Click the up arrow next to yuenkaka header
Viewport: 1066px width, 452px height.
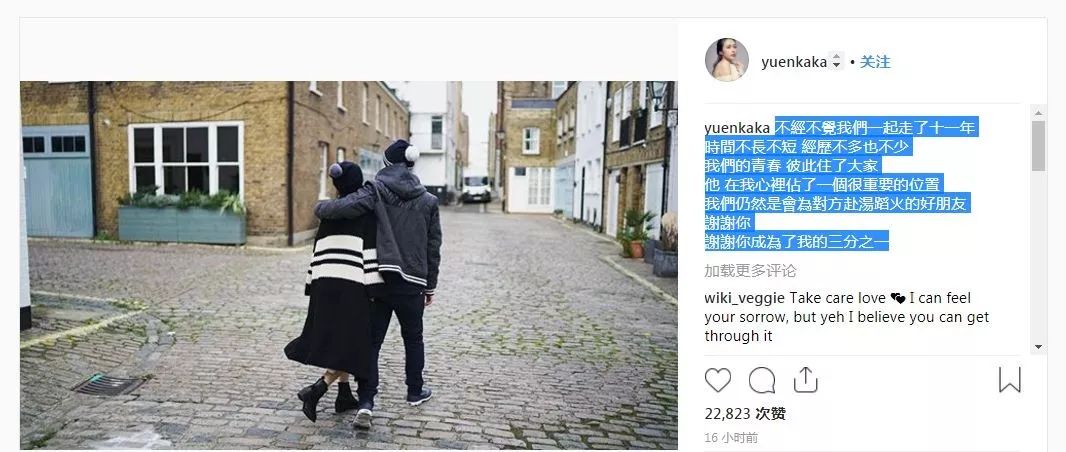pos(837,58)
